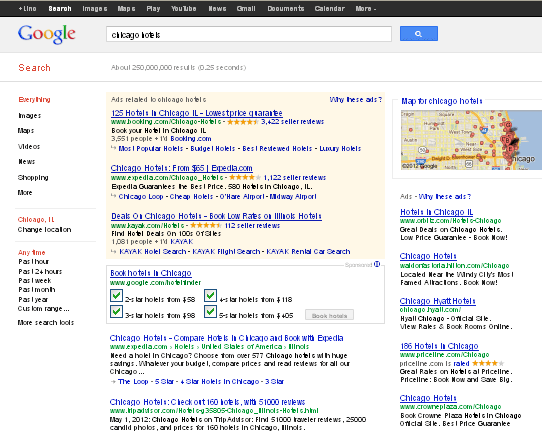Screen dimensions: 542x438
Task: Click the Book hotels button
Action: coord(329,316)
